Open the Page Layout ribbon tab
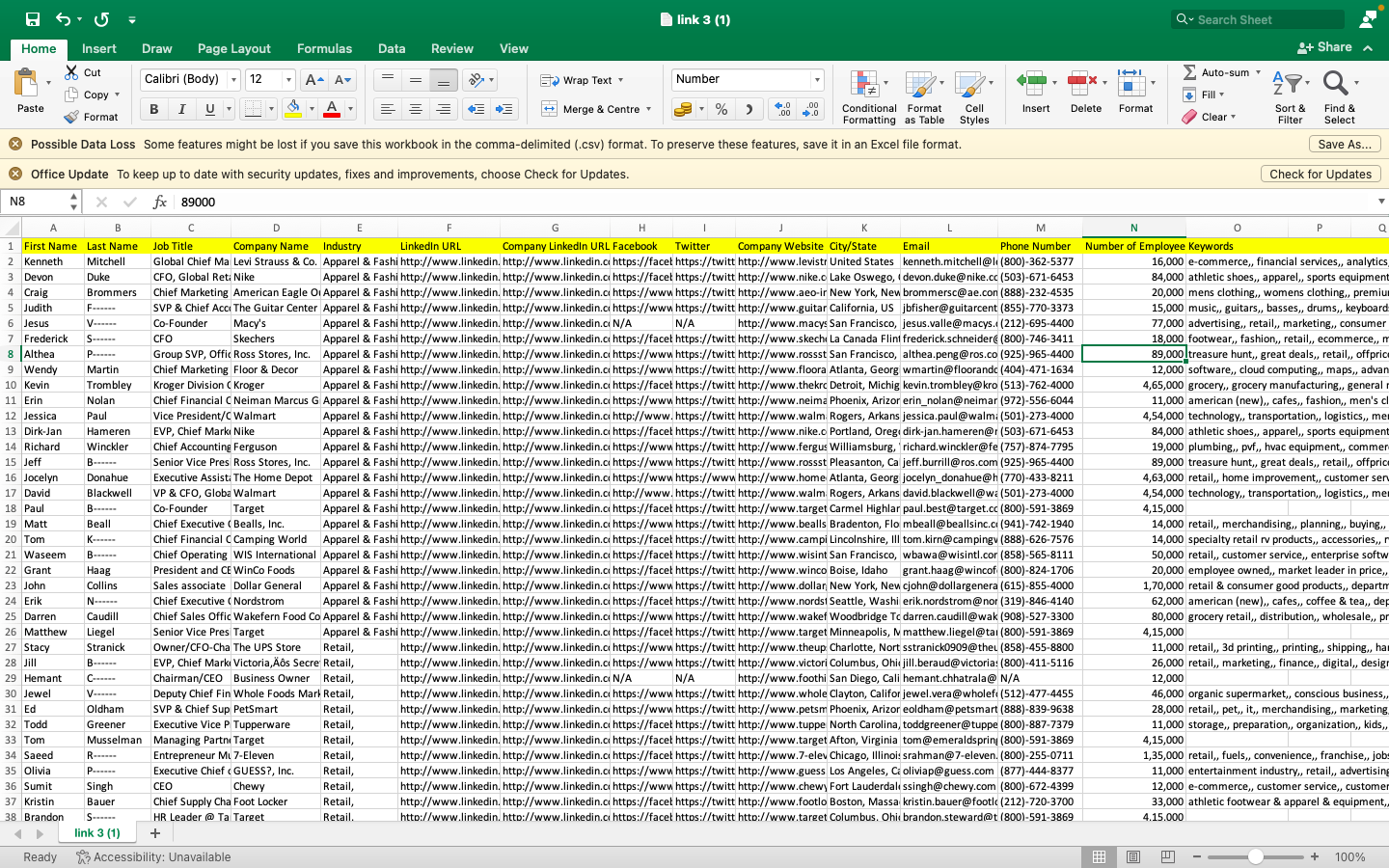Viewport: 1389px width, 868px height. point(234,48)
